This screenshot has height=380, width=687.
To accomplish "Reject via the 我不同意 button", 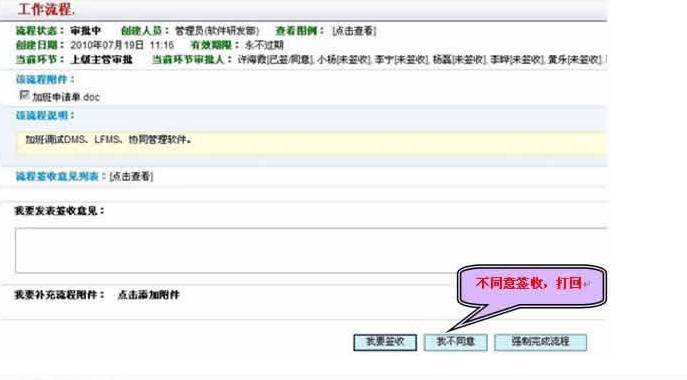I will click(456, 342).
